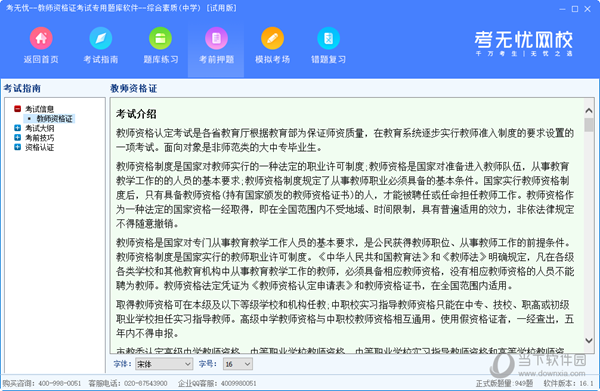Select the 教师资格证 tree item
Screen dimensions: 600x391
coord(54,119)
